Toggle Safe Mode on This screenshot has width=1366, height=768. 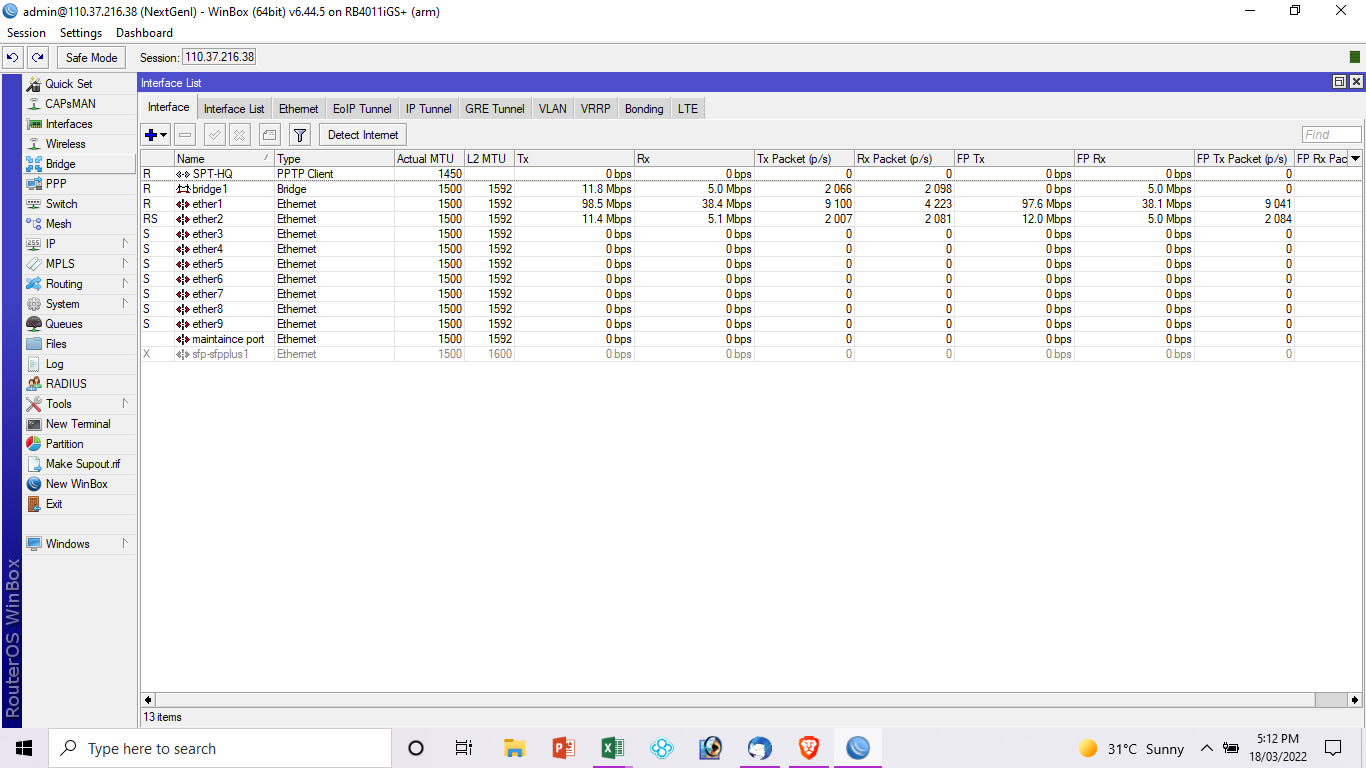click(x=91, y=58)
